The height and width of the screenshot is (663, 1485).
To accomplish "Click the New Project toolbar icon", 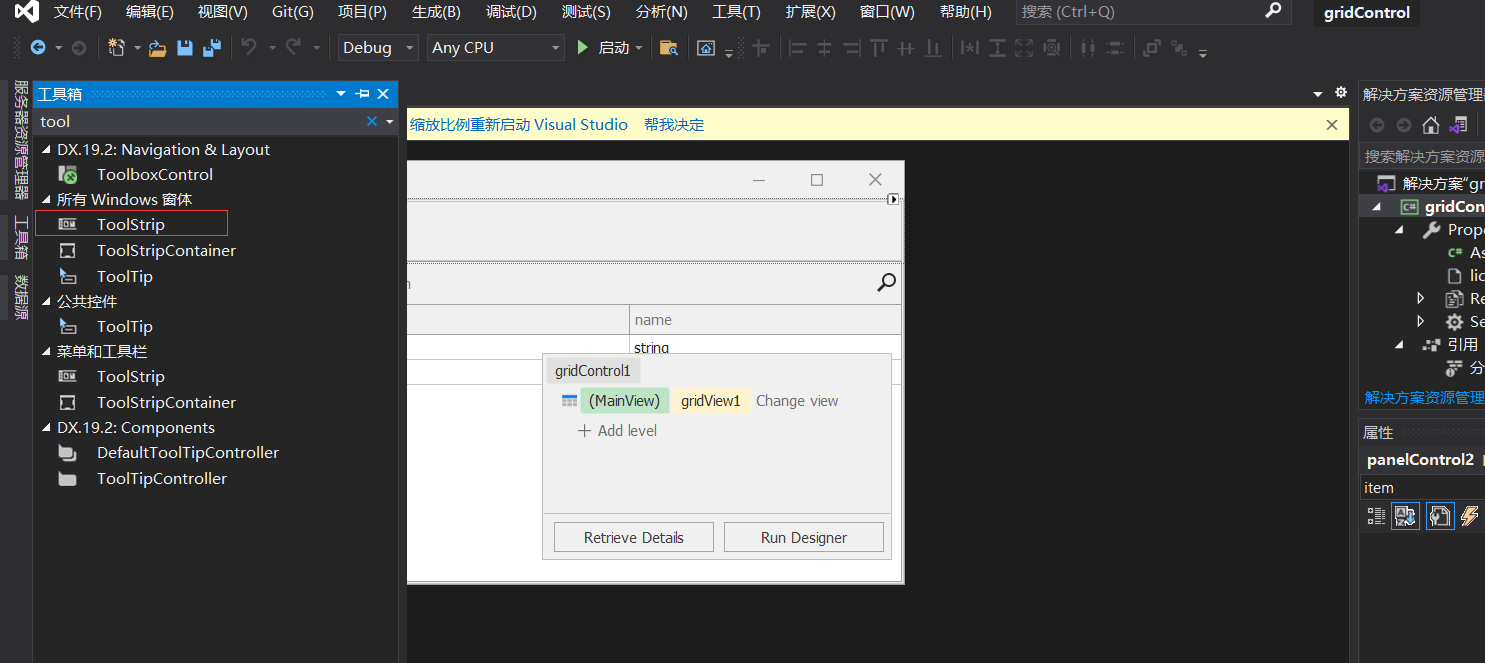I will [x=116, y=47].
